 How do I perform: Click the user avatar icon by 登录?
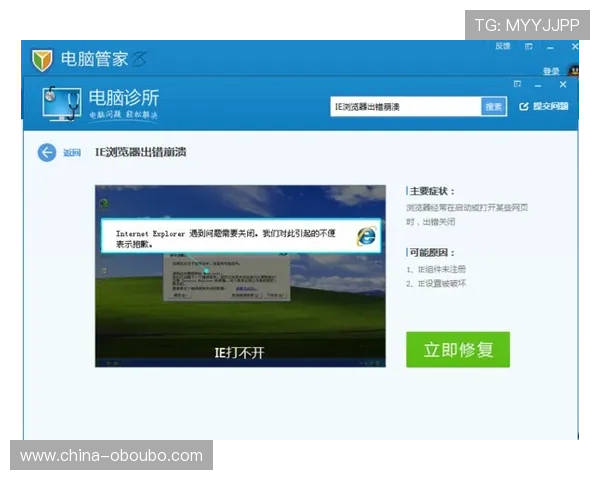tap(574, 71)
